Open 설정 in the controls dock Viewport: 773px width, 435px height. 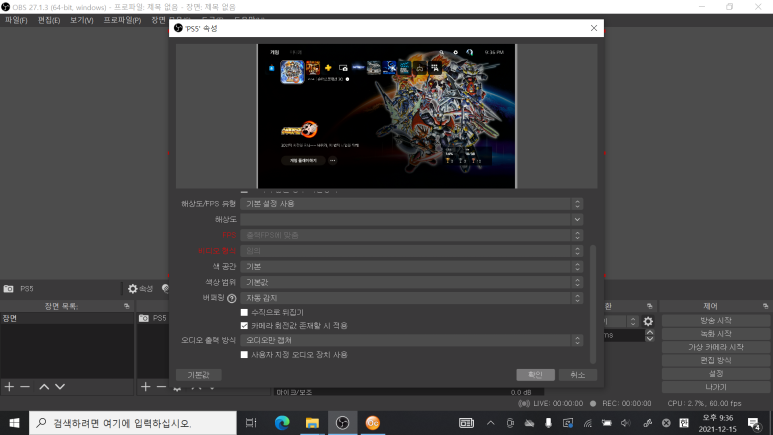[x=716, y=374]
